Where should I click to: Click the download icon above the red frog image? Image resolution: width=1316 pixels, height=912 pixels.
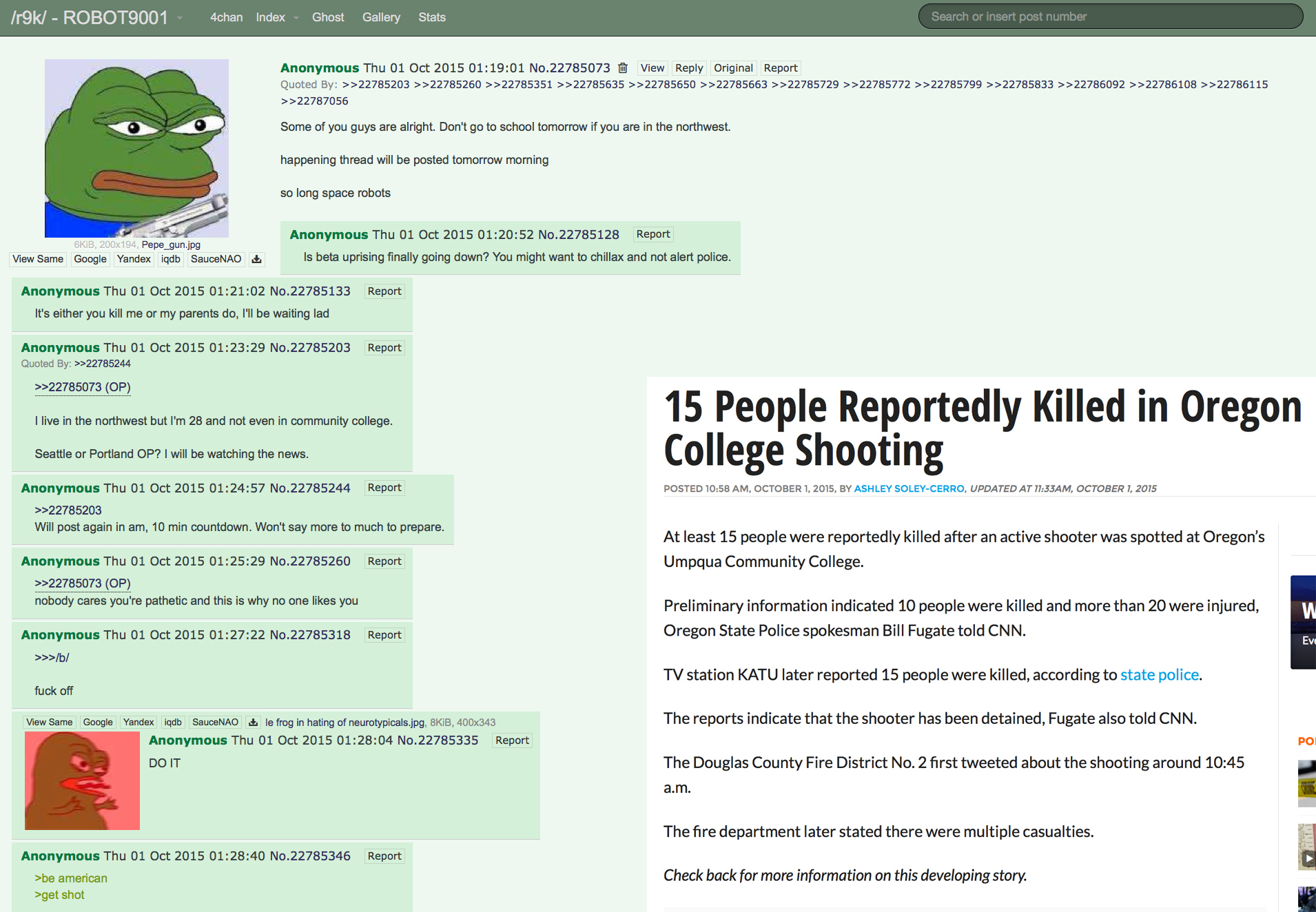click(x=253, y=722)
